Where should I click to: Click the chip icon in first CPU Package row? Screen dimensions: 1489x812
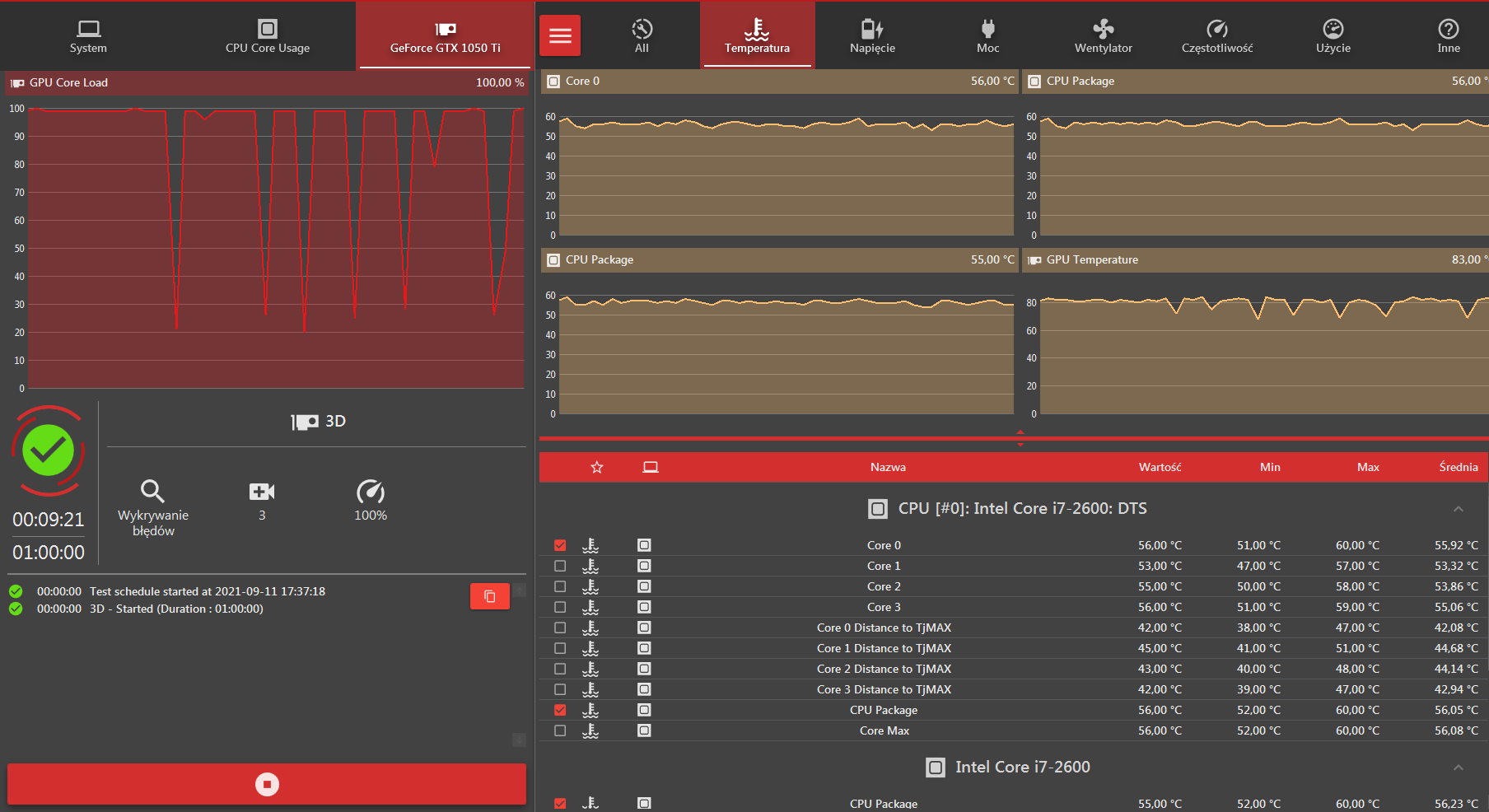[644, 710]
